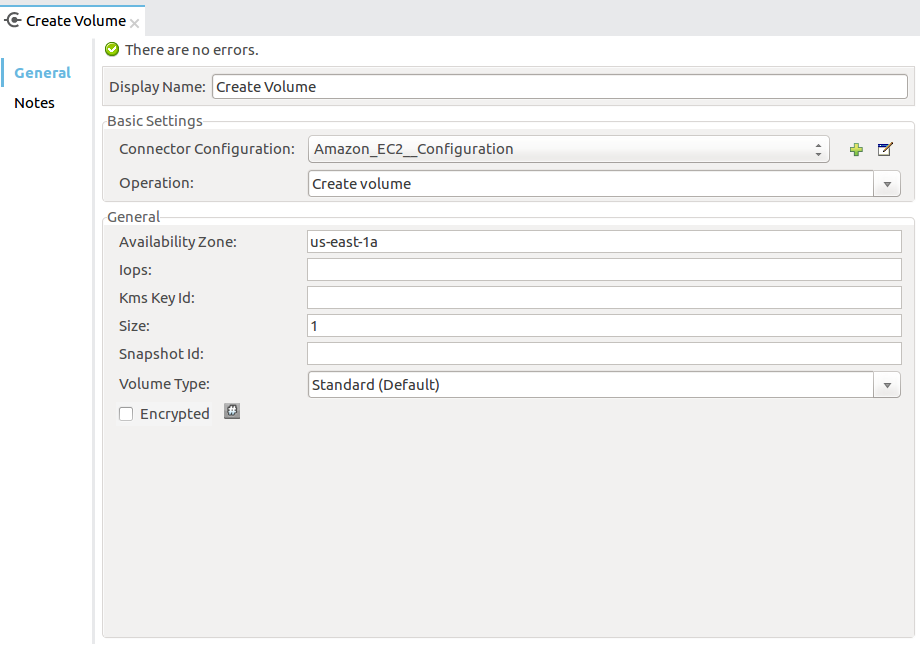This screenshot has height=646, width=920.
Task: Add a new connector configuration with the plus icon
Action: click(856, 148)
